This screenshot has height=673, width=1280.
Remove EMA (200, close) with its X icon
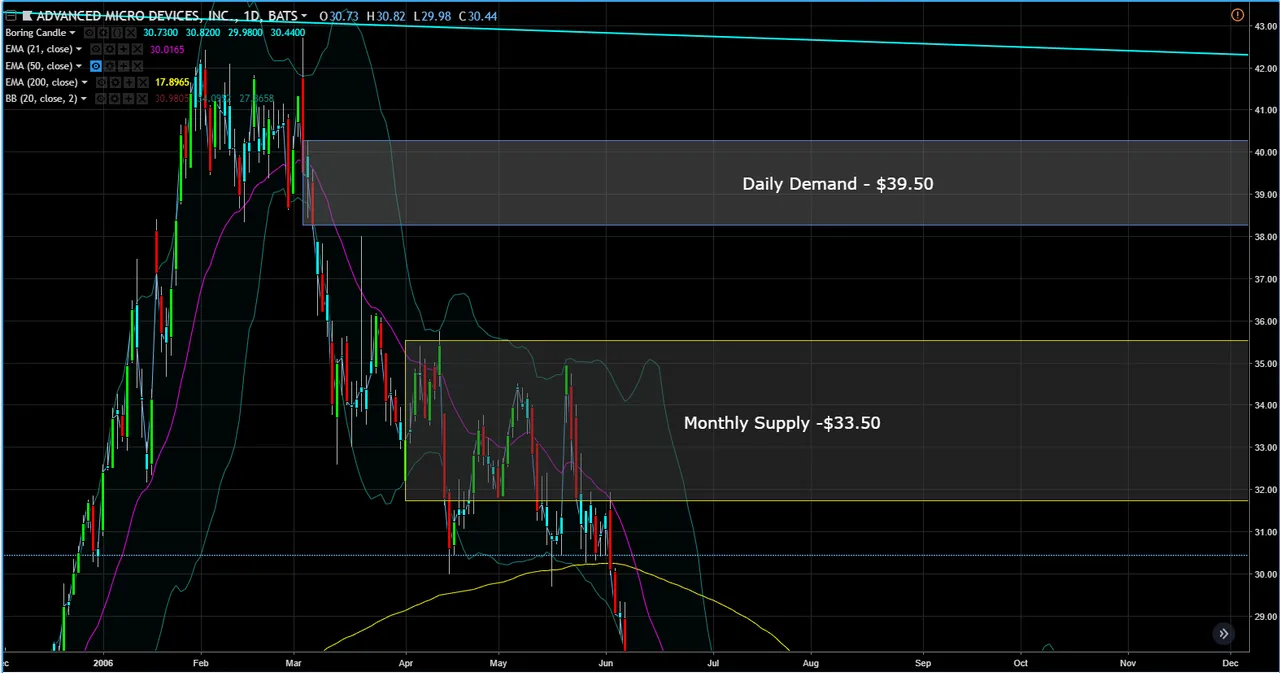pyautogui.click(x=143, y=82)
